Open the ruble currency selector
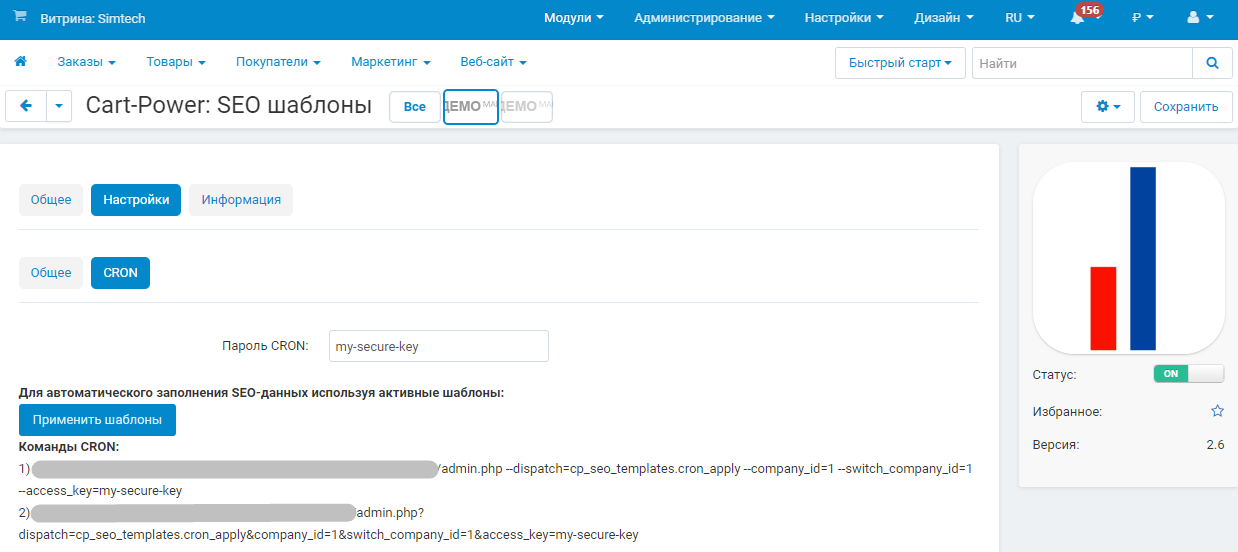Screen dimensions: 1238x552 pos(1143,18)
